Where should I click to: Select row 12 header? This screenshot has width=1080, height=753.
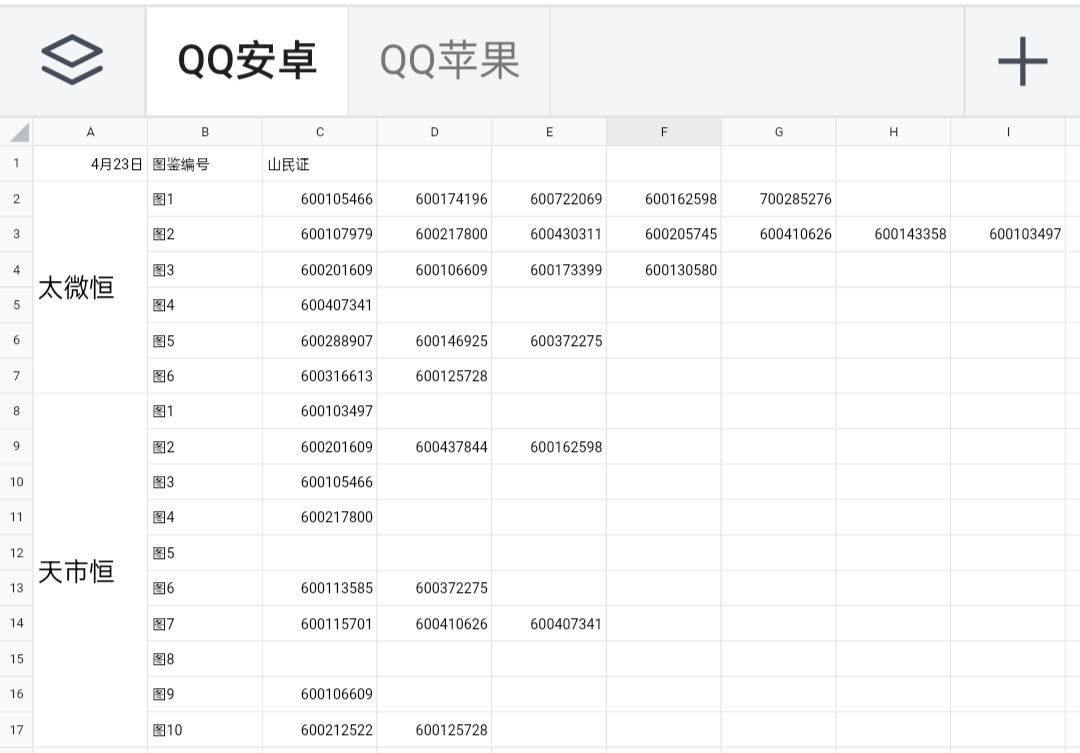tap(17, 553)
